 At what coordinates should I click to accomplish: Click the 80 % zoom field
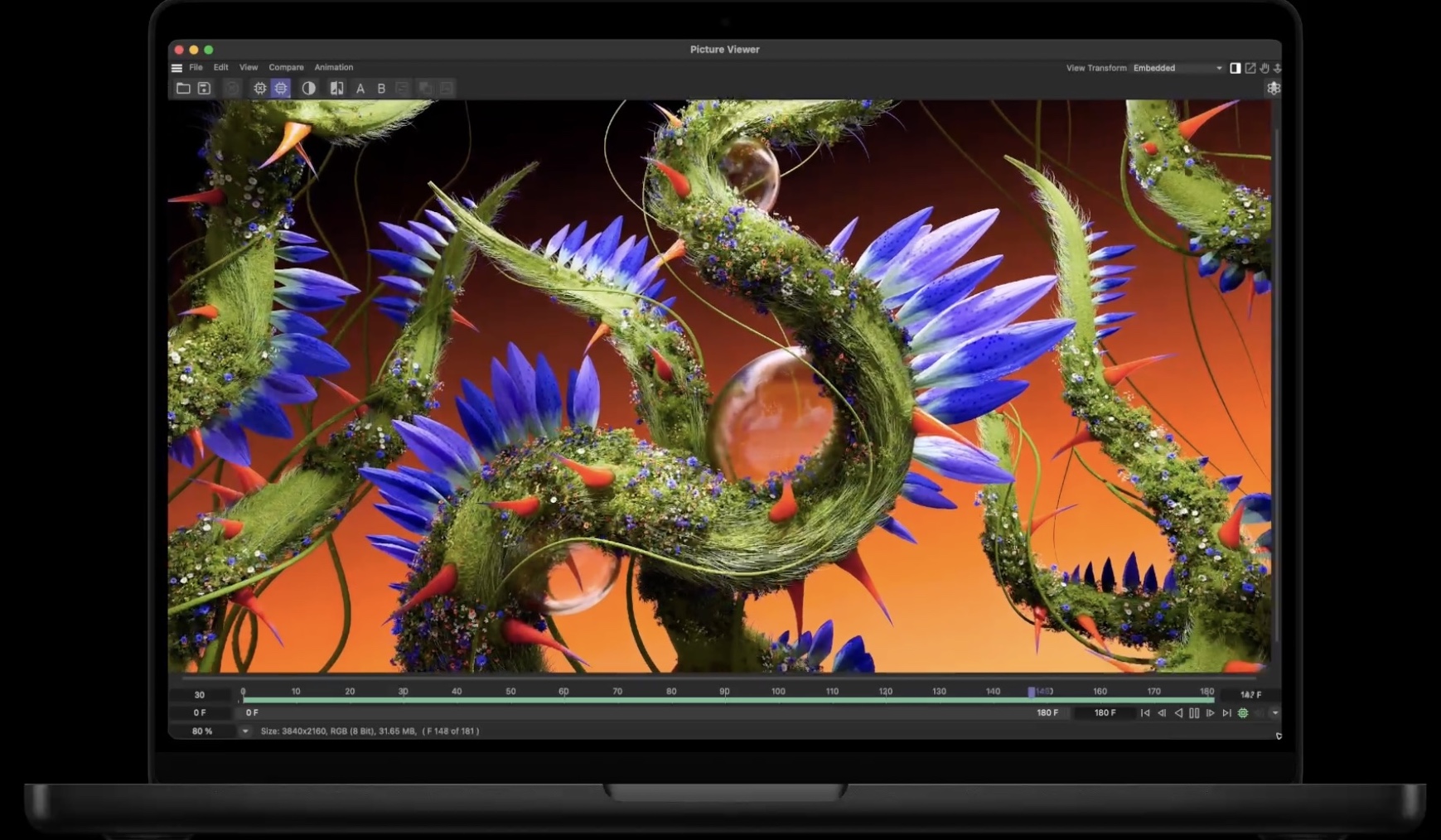(x=202, y=731)
